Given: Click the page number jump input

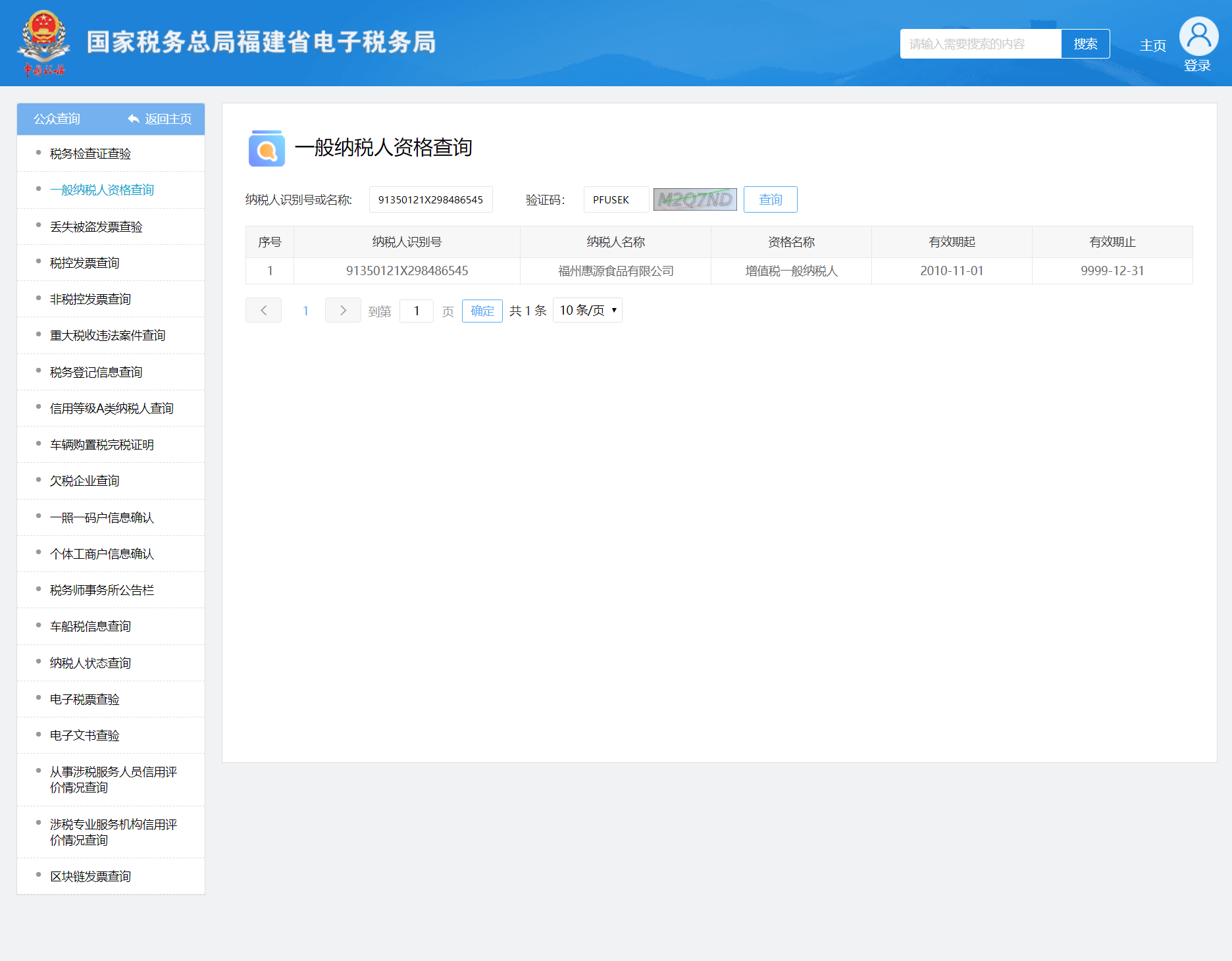Looking at the screenshot, I should (x=416, y=311).
